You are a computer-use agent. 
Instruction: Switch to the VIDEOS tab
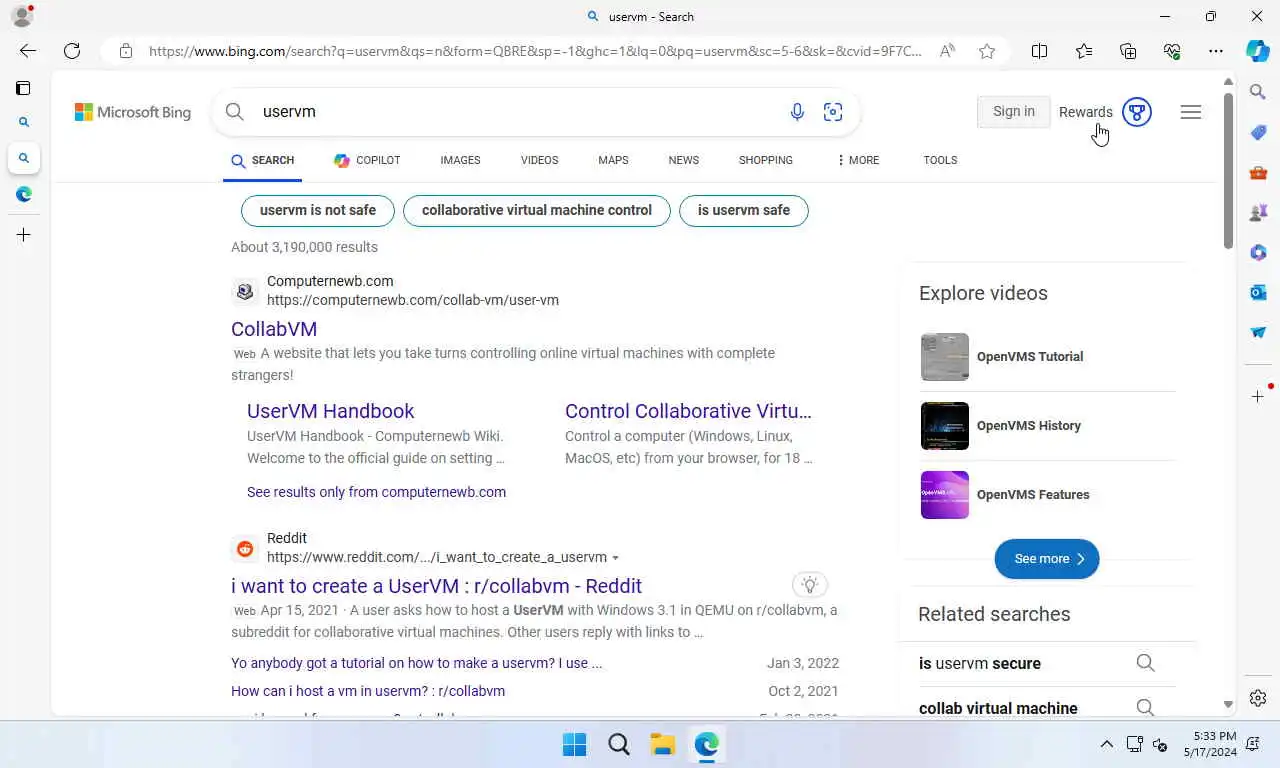pos(539,160)
